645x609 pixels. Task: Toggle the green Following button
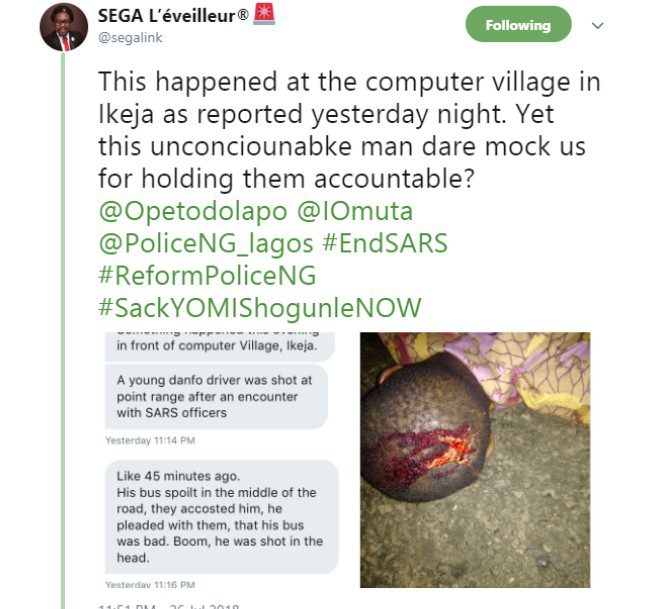[x=518, y=24]
